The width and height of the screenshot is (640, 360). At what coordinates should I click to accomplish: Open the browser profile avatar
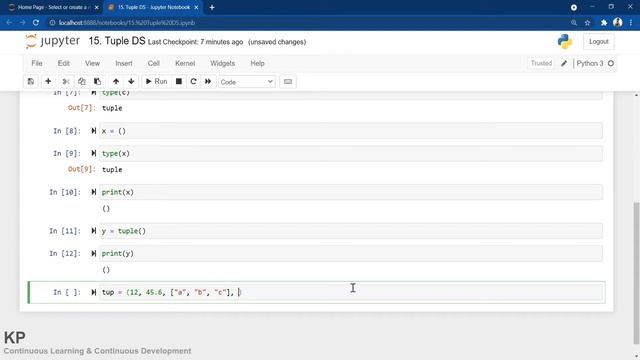click(618, 22)
